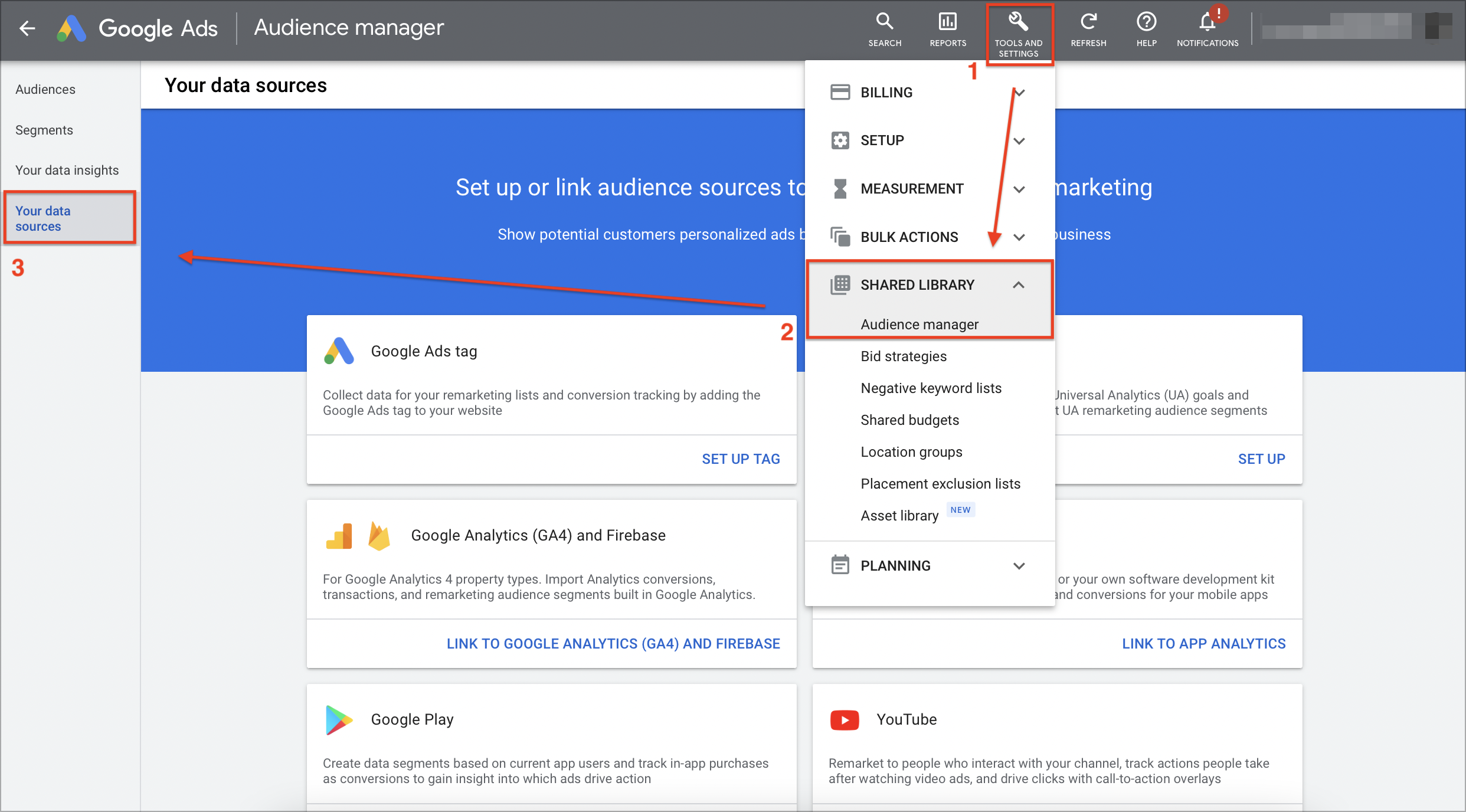Open Bid strategies menu item
Image resolution: width=1466 pixels, height=812 pixels.
pyautogui.click(x=904, y=356)
